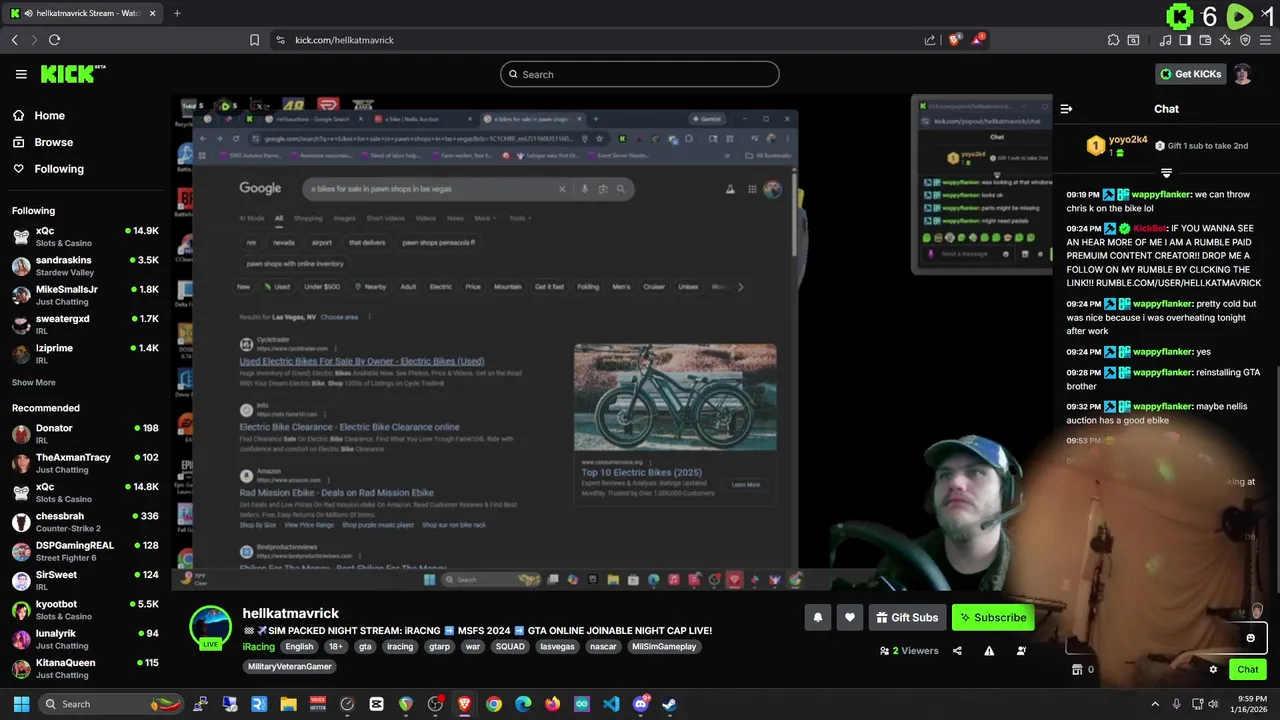Open moderator icon next to report
This screenshot has width=1280, height=720.
click(x=1021, y=651)
